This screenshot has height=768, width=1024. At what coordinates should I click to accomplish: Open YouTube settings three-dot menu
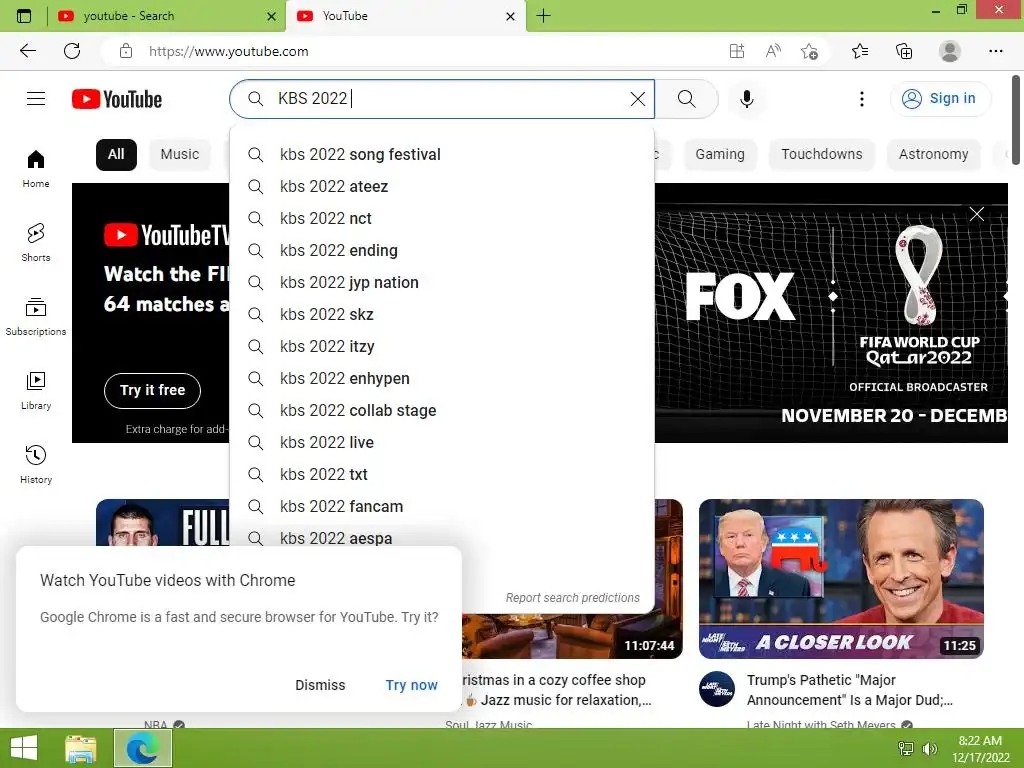coord(861,99)
